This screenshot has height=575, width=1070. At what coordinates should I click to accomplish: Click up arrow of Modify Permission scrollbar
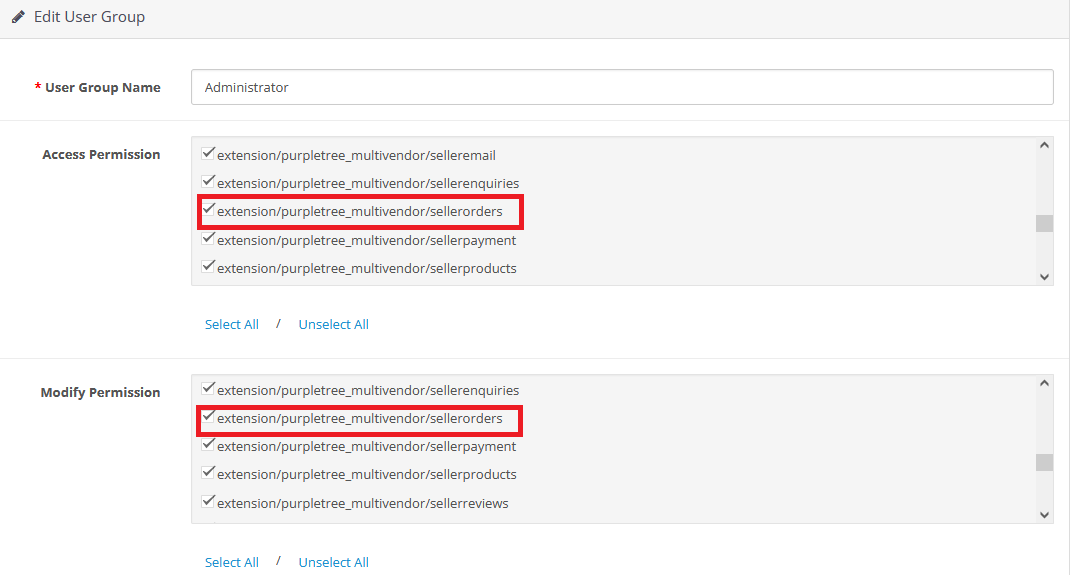pos(1044,383)
